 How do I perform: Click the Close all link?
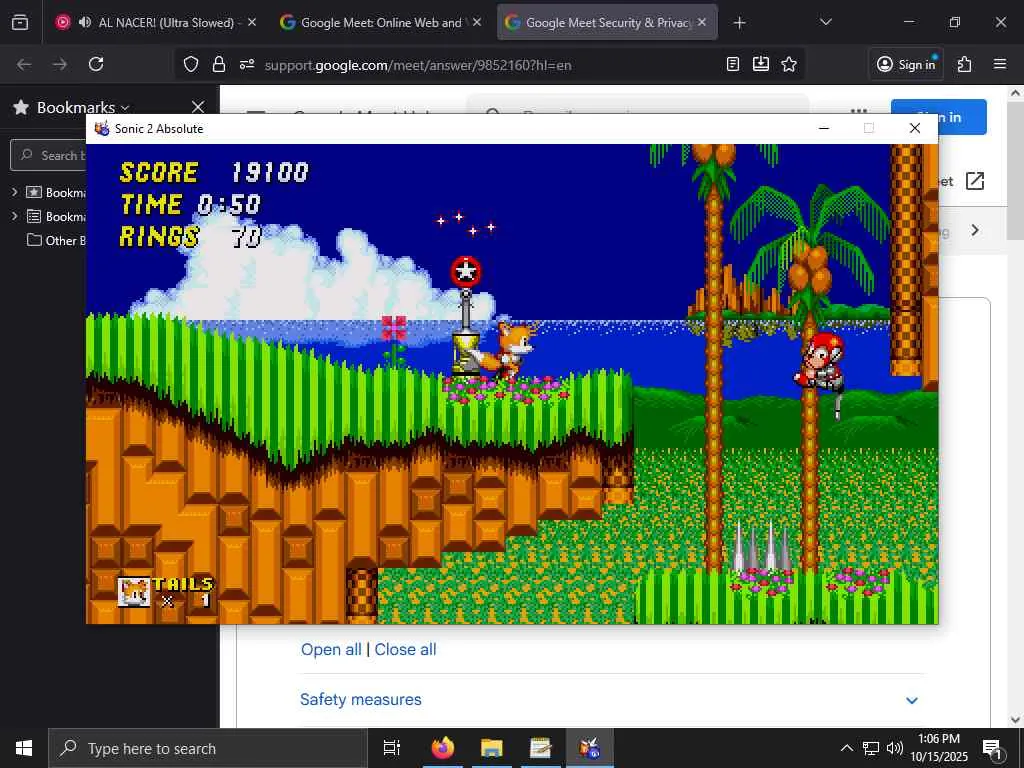(406, 649)
